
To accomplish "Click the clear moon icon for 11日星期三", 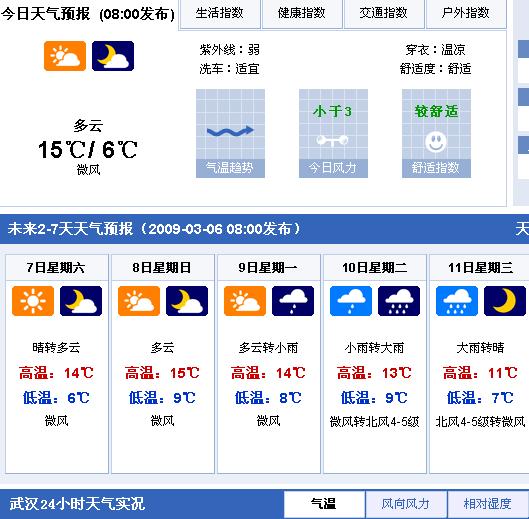I will 505,301.
